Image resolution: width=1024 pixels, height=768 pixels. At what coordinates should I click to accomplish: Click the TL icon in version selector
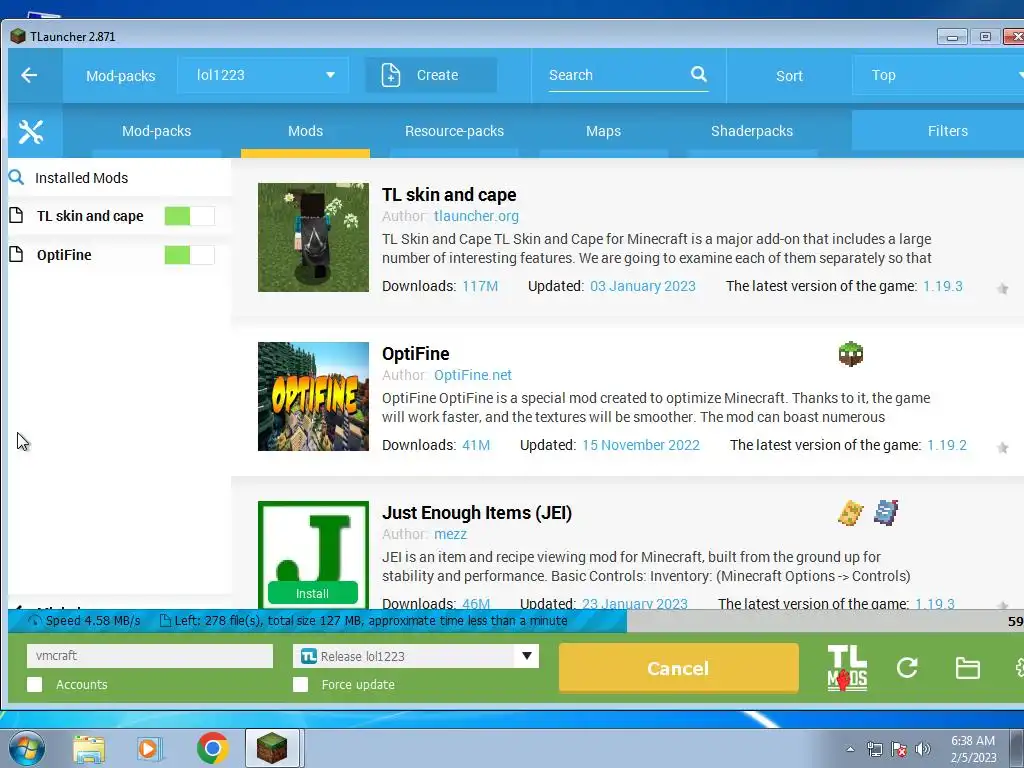click(x=308, y=656)
